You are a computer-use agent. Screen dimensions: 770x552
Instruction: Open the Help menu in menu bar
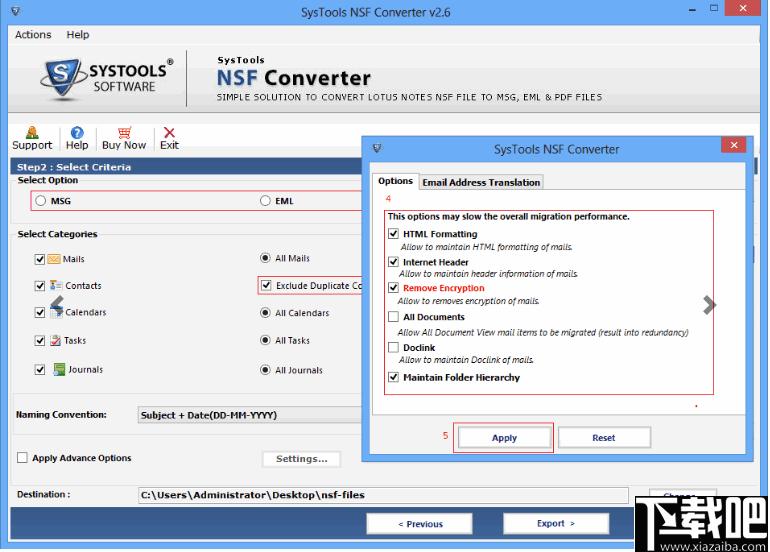78,34
